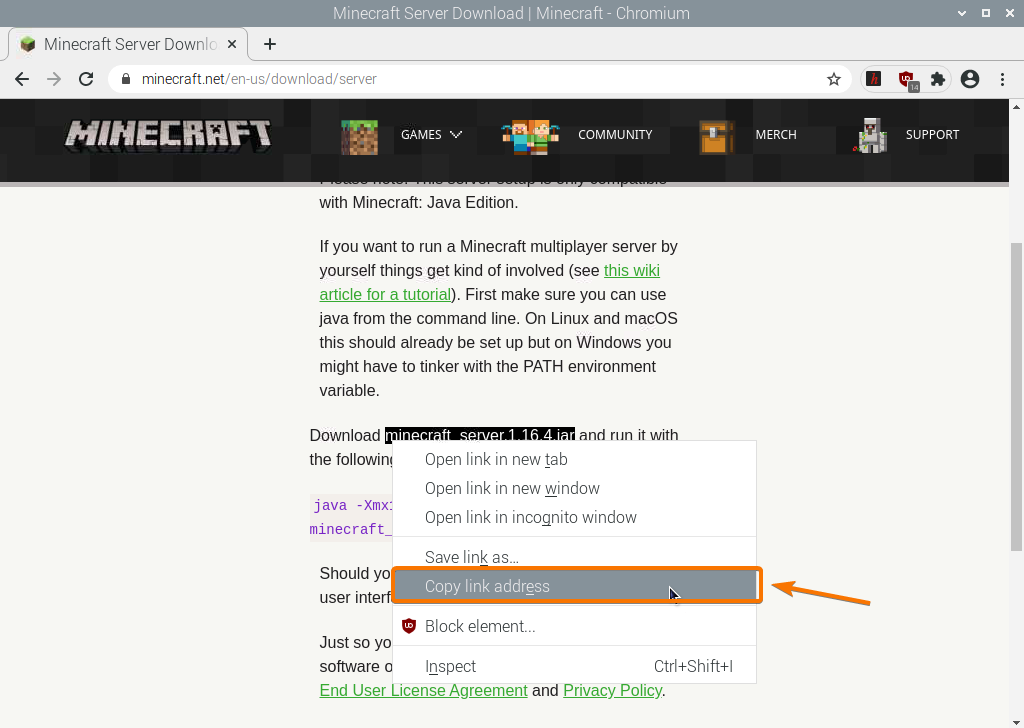Choose Save link as...
The image size is (1024, 728).
point(574,557)
